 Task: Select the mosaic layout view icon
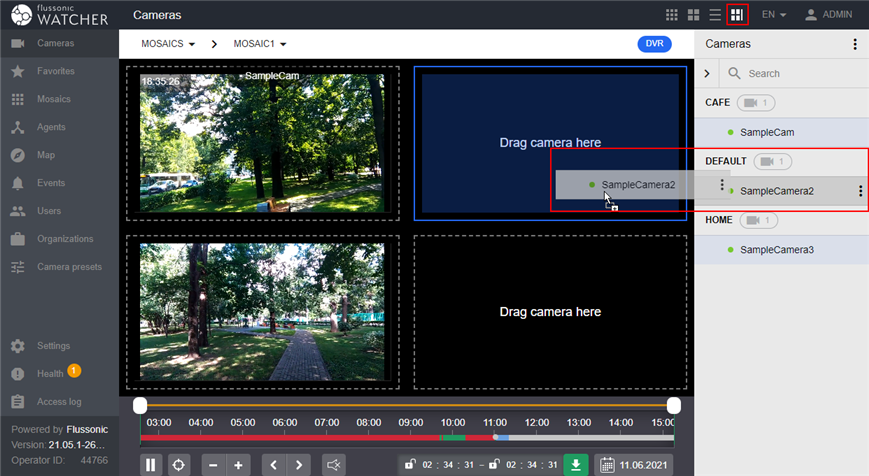click(x=737, y=15)
